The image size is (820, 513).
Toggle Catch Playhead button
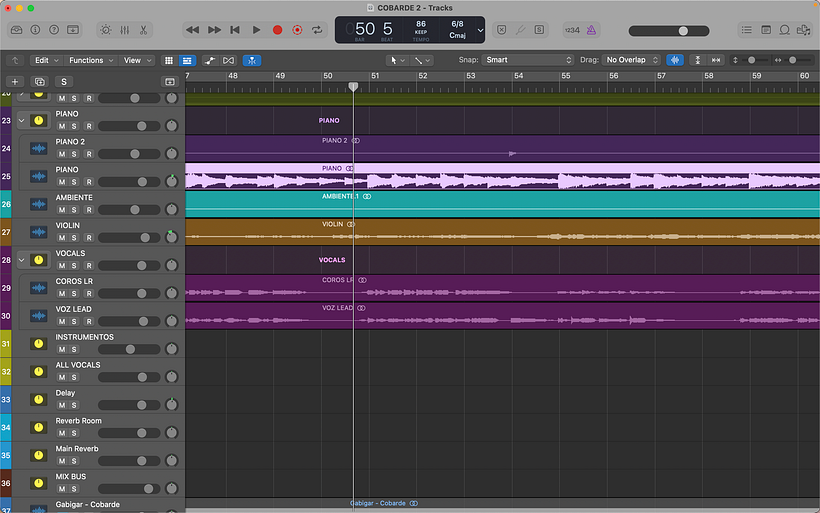(x=252, y=61)
